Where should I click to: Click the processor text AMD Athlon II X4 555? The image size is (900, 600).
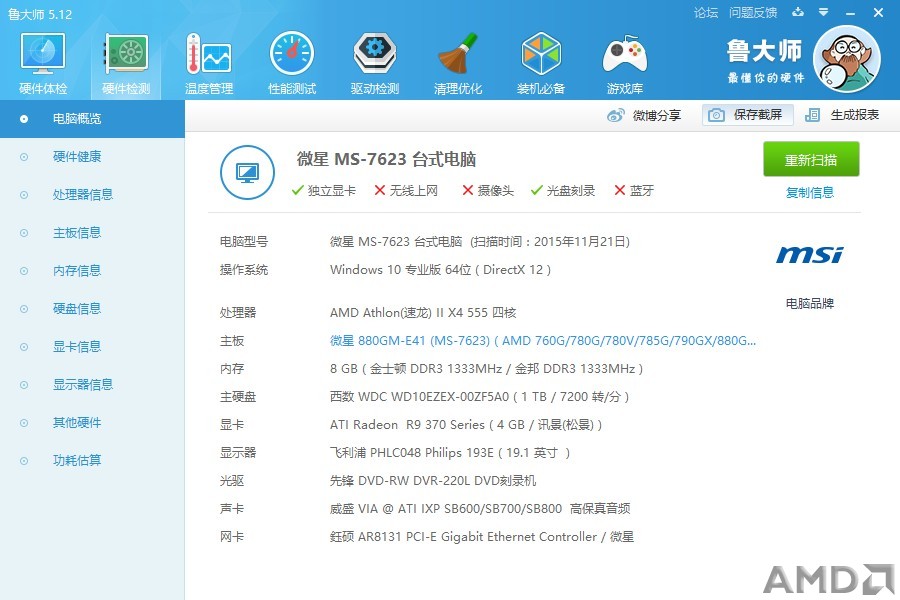423,312
